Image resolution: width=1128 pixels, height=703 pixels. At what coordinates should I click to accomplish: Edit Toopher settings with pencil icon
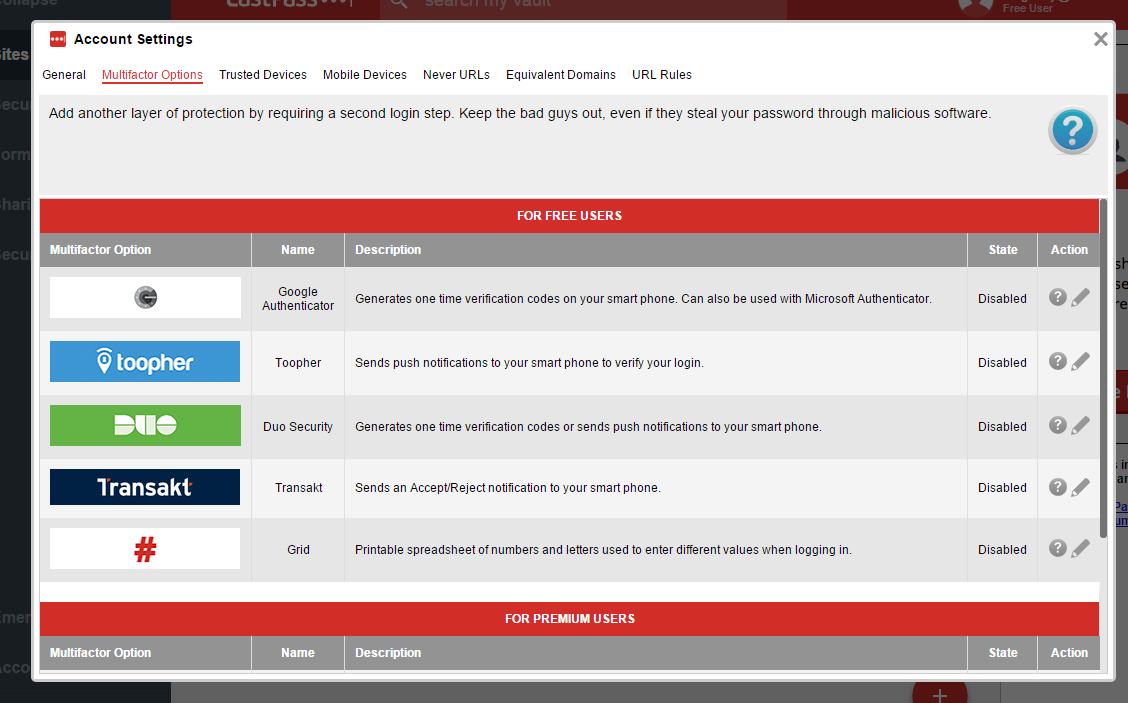point(1080,361)
